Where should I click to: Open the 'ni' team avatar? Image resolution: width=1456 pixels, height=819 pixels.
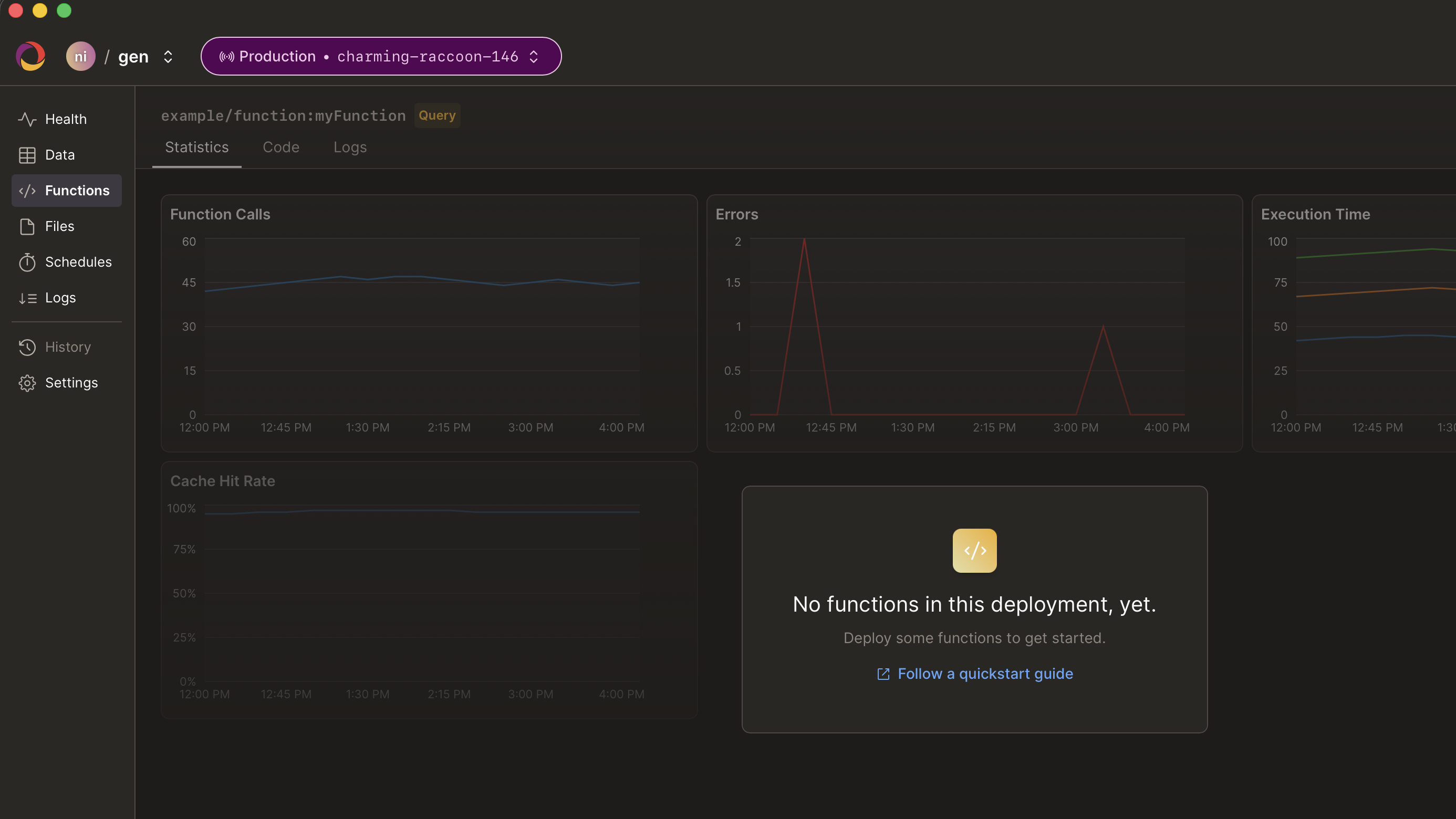[x=81, y=56]
